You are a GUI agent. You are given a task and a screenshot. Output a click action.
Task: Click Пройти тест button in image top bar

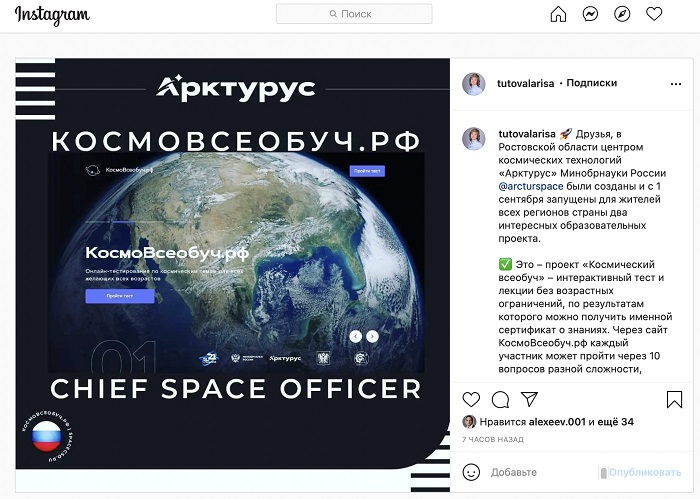367,171
